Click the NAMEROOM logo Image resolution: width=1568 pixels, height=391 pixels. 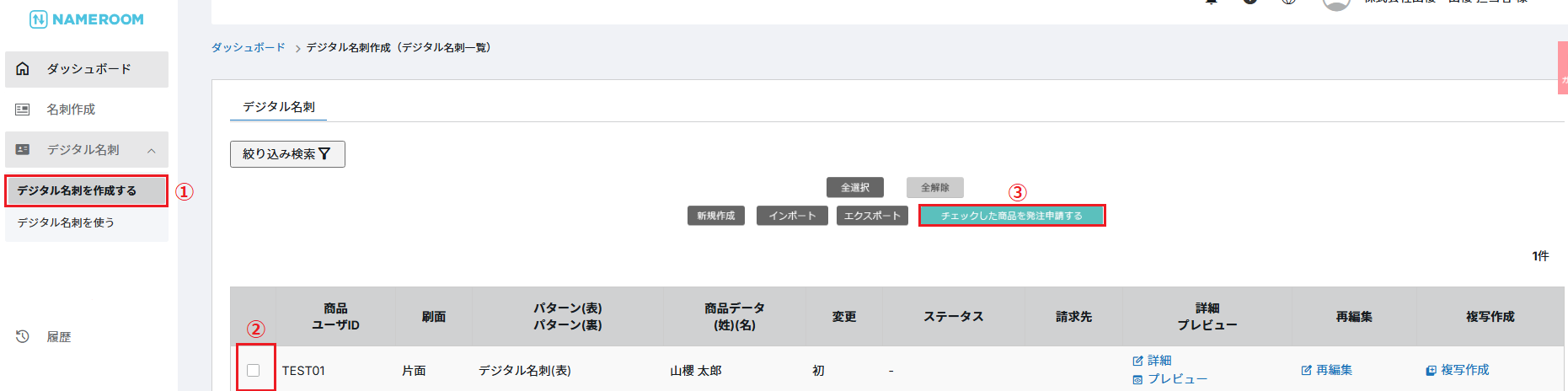87,19
